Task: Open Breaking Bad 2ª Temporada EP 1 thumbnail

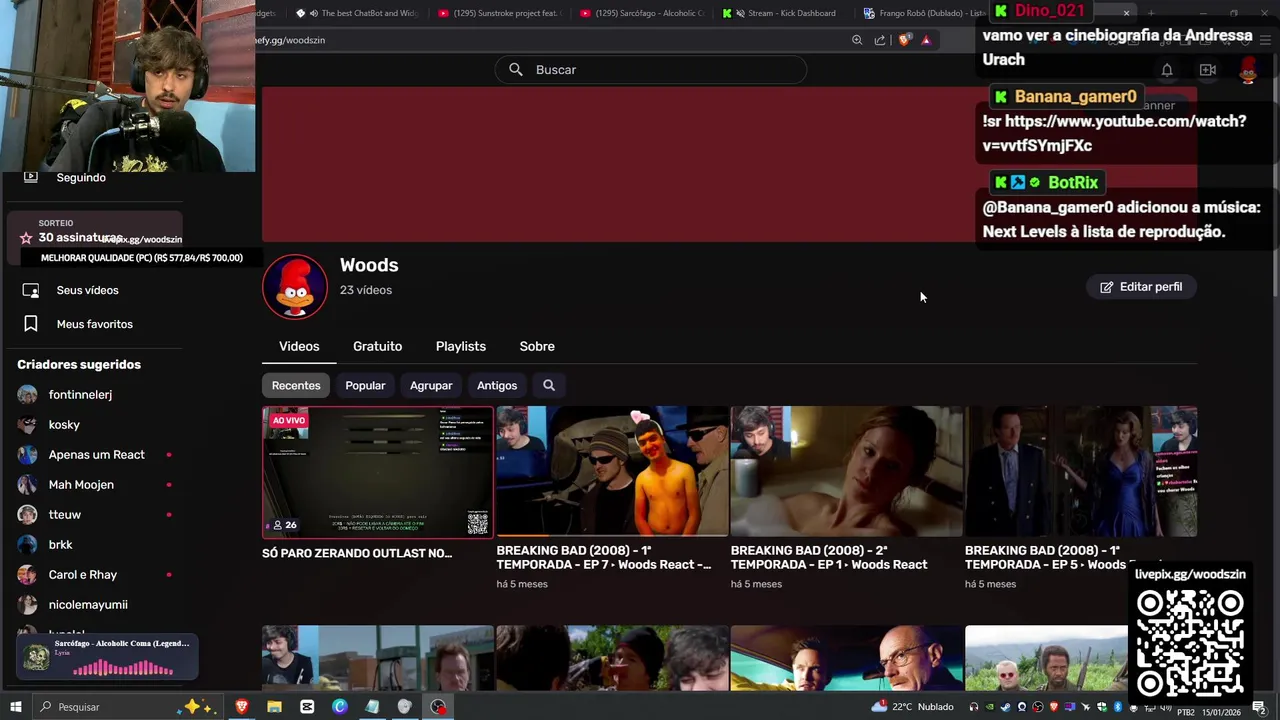Action: [846, 471]
